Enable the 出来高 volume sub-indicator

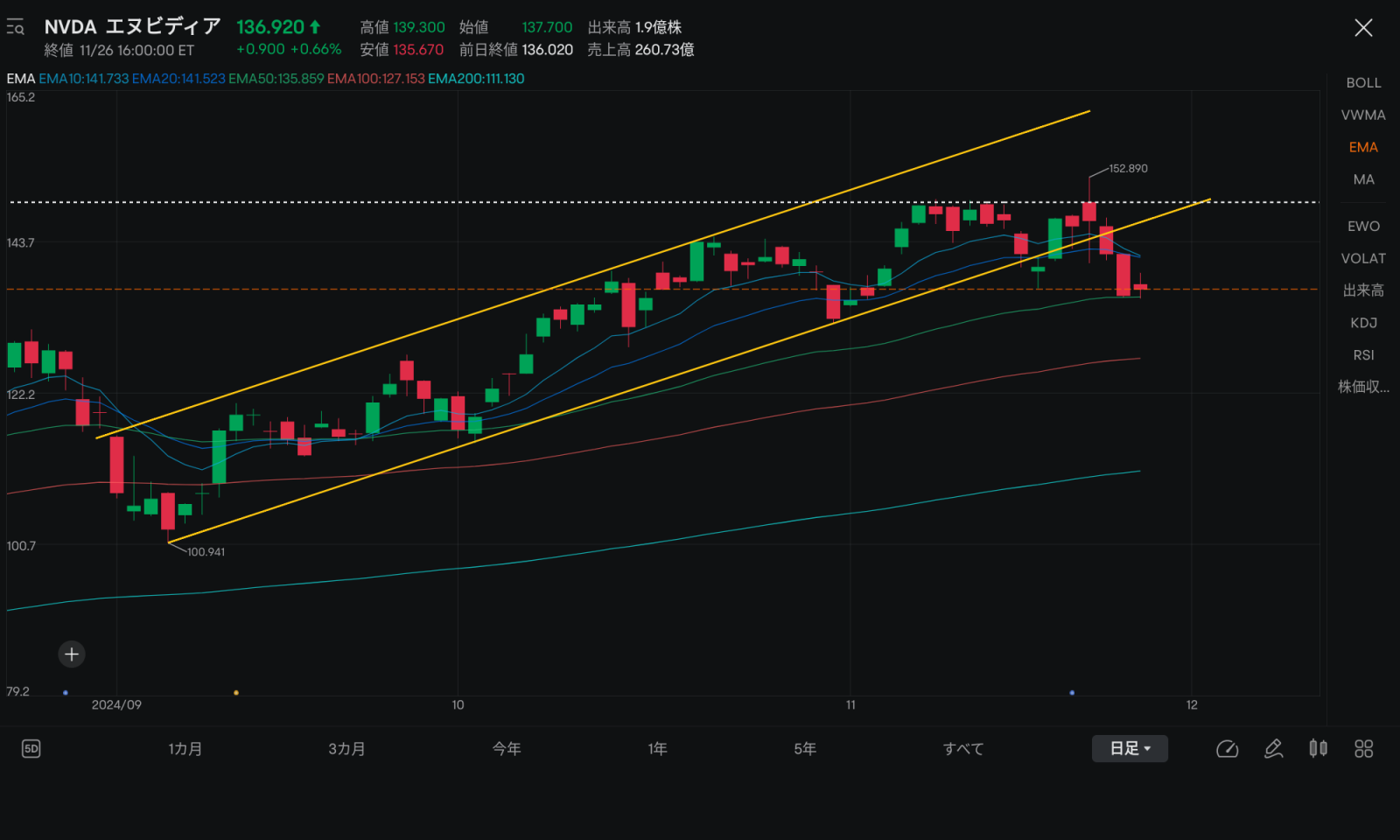[x=1363, y=290]
